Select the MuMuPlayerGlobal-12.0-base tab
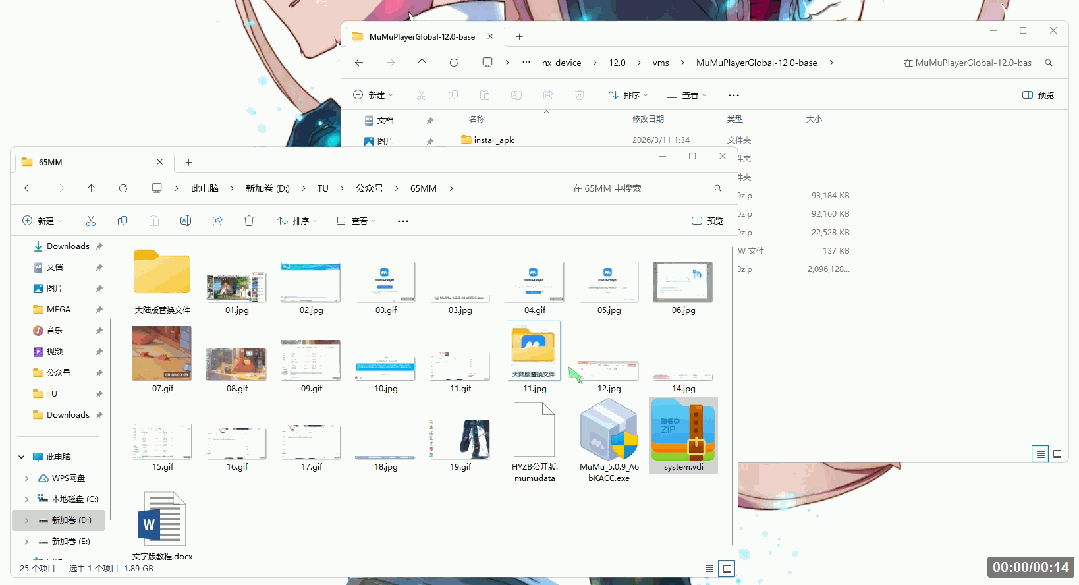 (422, 36)
